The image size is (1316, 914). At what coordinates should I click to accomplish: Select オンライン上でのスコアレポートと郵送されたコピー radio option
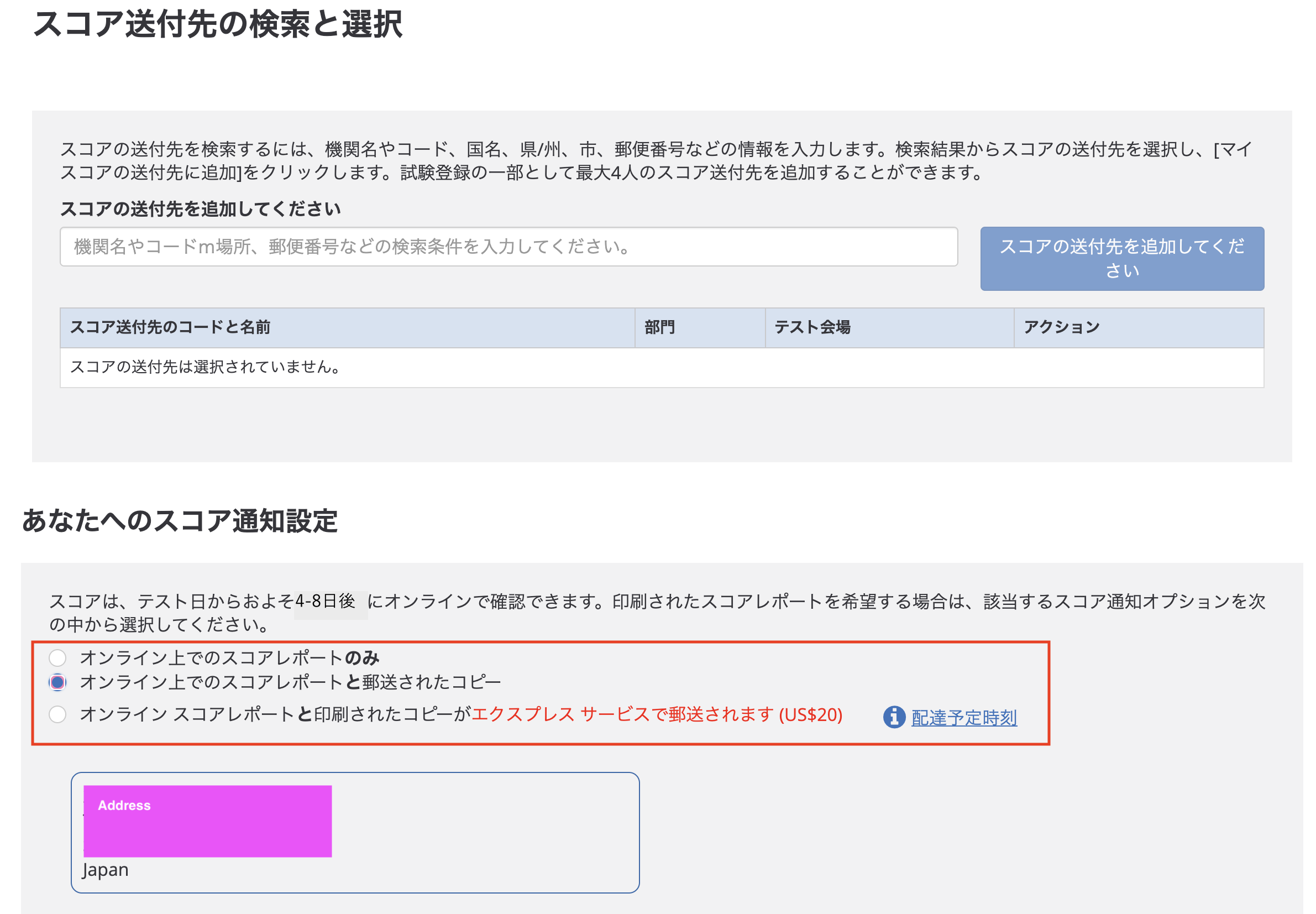click(57, 683)
